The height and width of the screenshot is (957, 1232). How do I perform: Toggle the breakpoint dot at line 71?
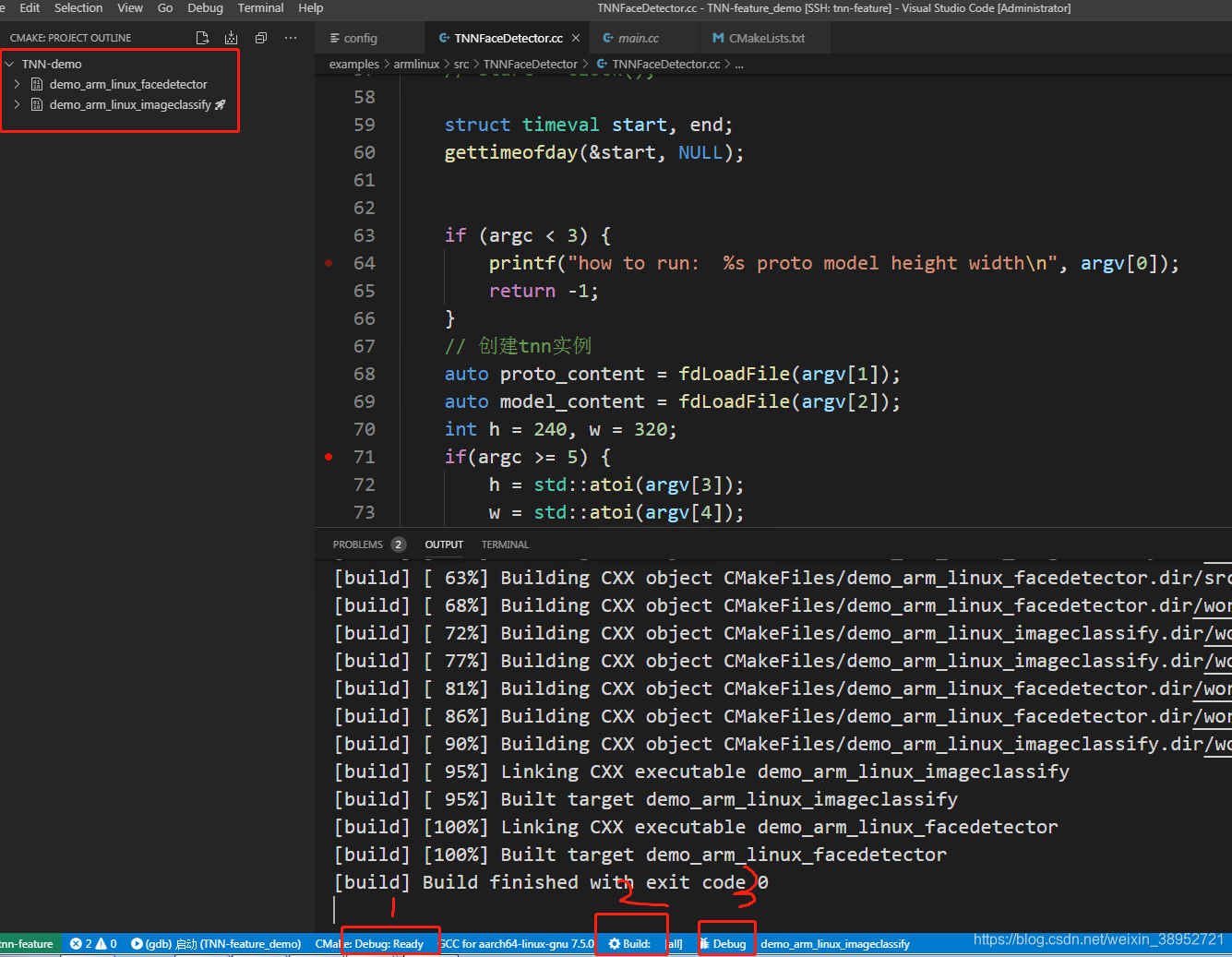(x=329, y=457)
